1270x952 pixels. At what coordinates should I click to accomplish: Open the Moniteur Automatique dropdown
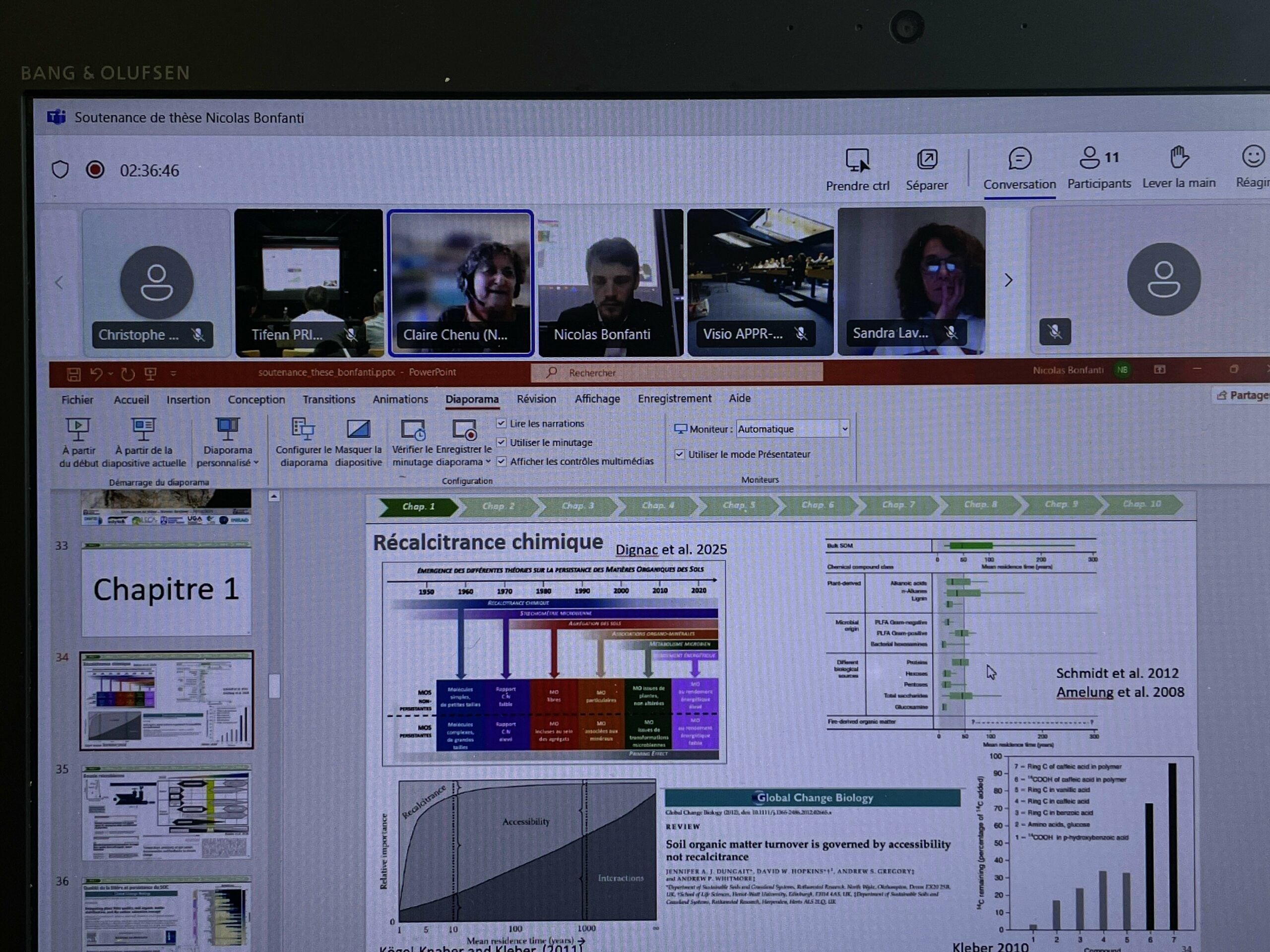[844, 429]
